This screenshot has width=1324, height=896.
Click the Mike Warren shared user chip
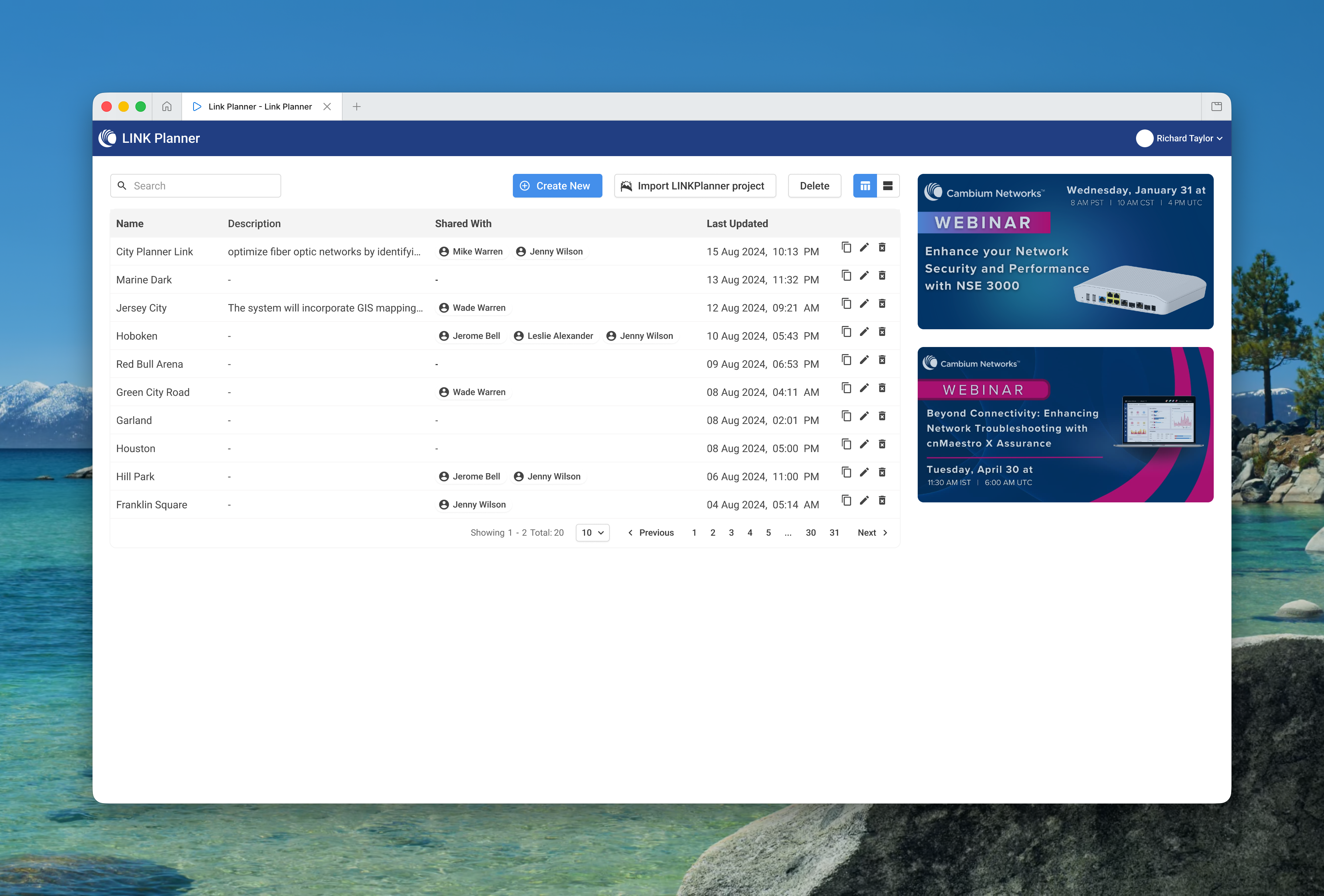tap(471, 252)
